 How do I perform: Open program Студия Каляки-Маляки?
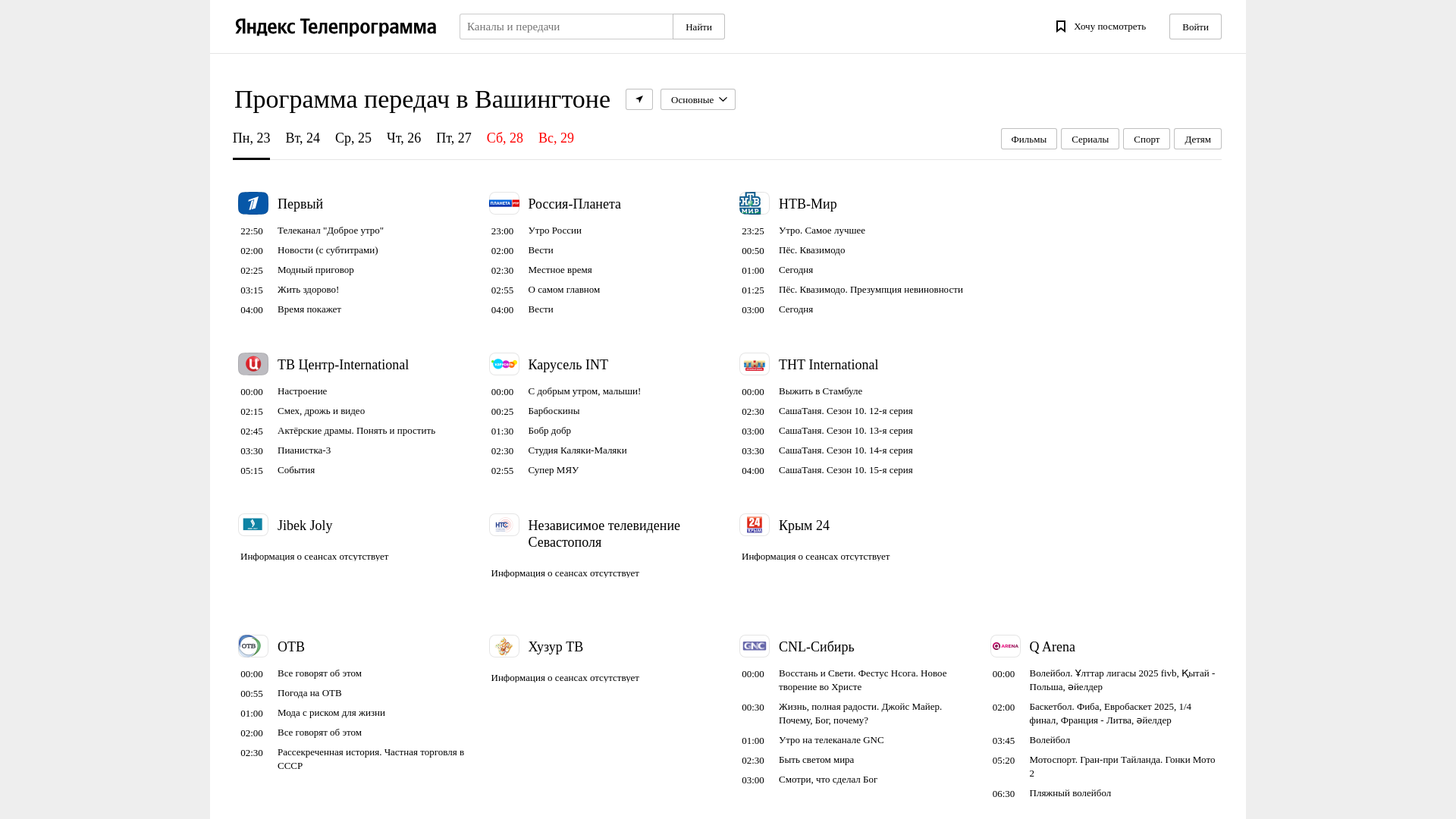click(x=577, y=450)
